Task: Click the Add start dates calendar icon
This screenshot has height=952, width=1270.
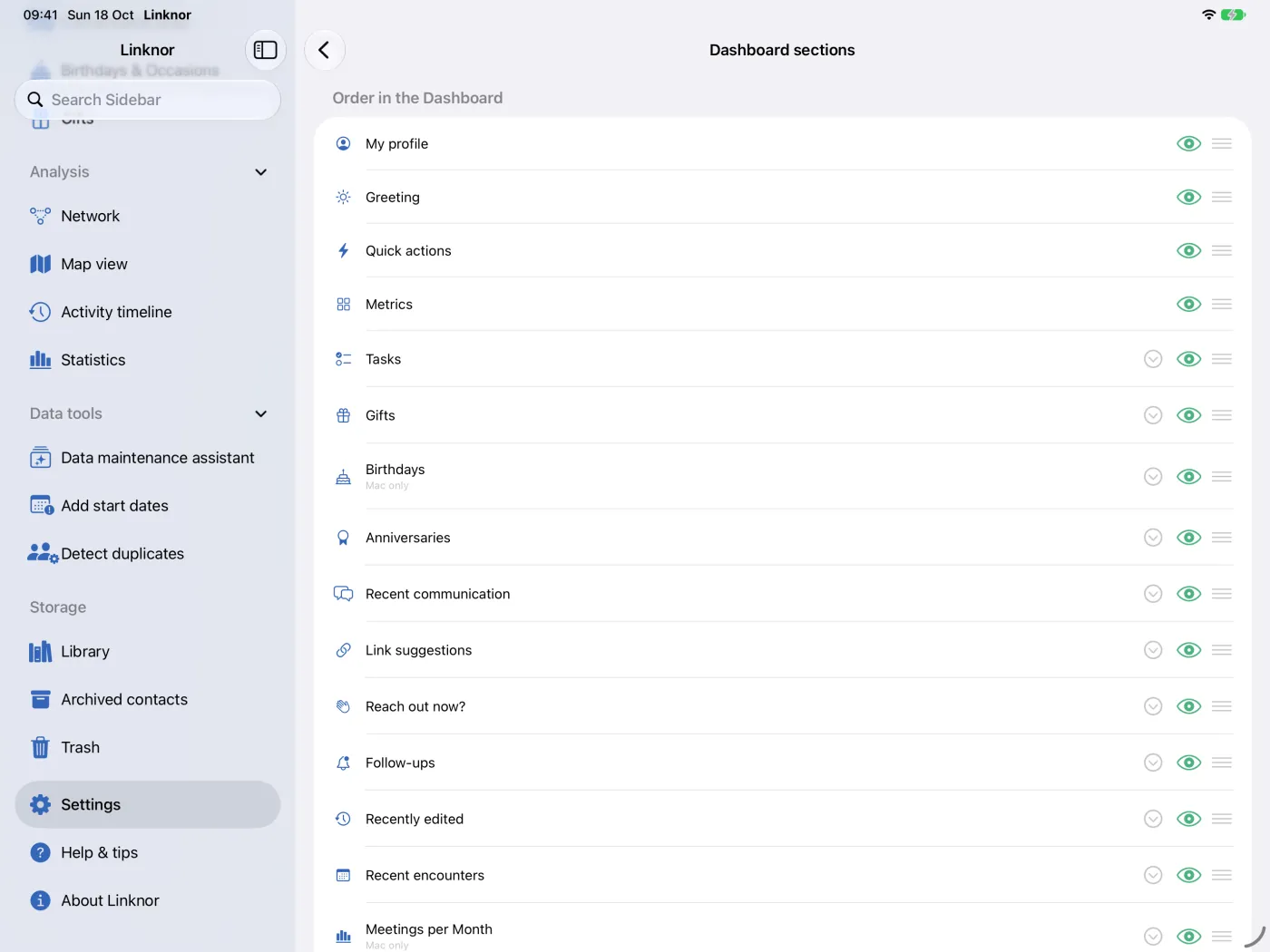Action: click(42, 506)
